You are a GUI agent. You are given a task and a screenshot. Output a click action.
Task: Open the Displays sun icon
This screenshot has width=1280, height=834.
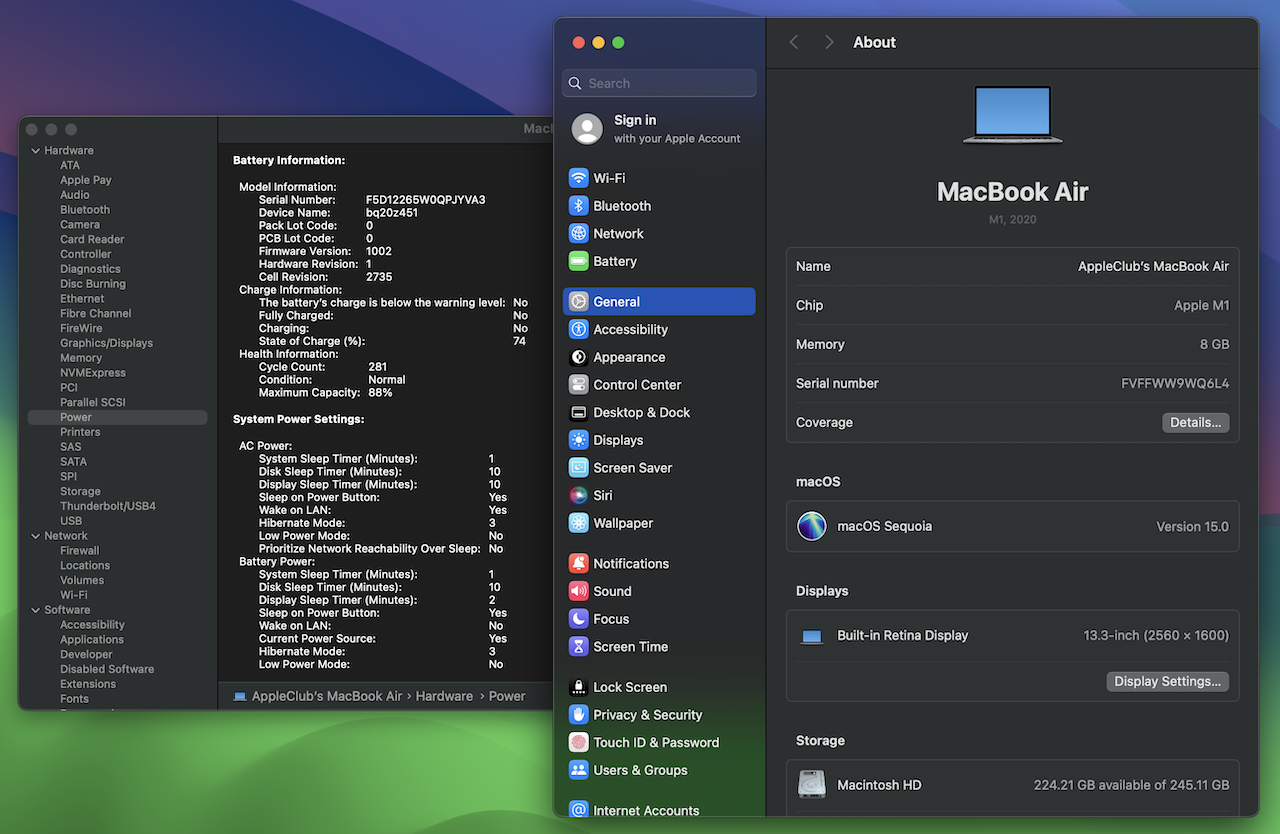point(578,440)
